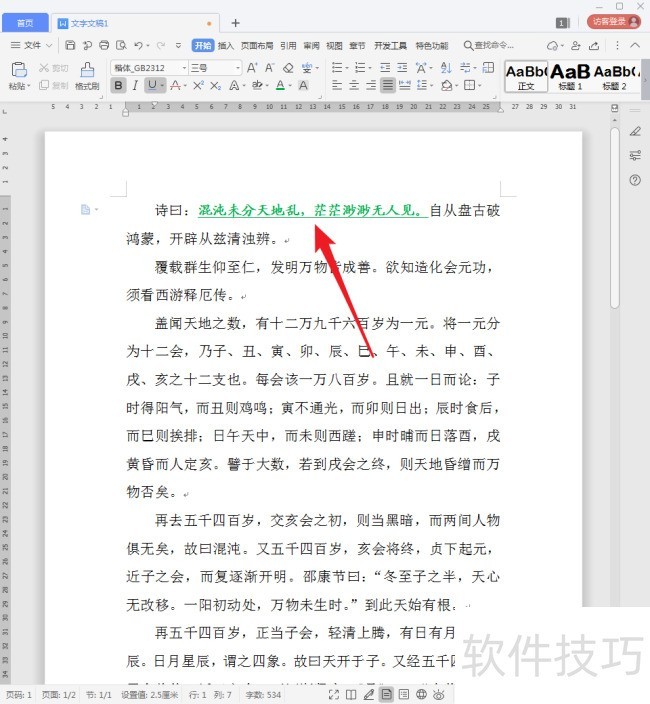The height and width of the screenshot is (704, 650).
Task: Click the character shading A icon
Action: [x=303, y=85]
